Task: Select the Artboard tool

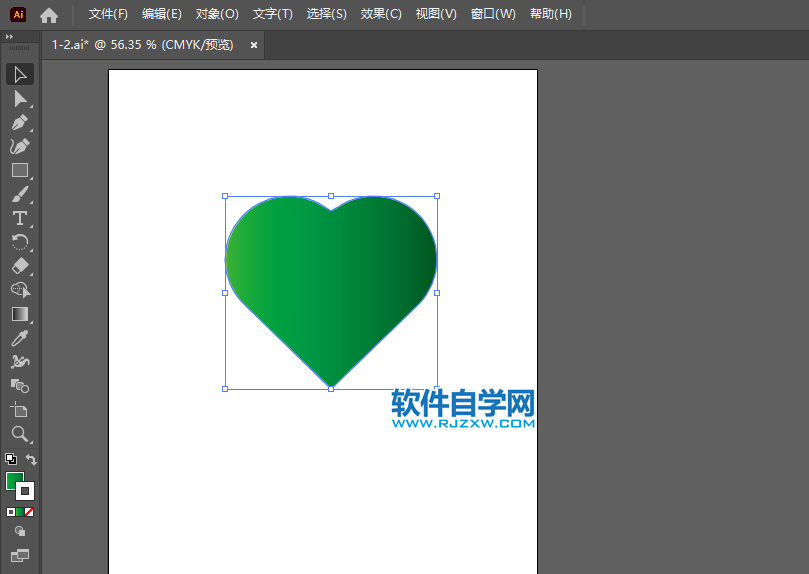Action: click(20, 410)
